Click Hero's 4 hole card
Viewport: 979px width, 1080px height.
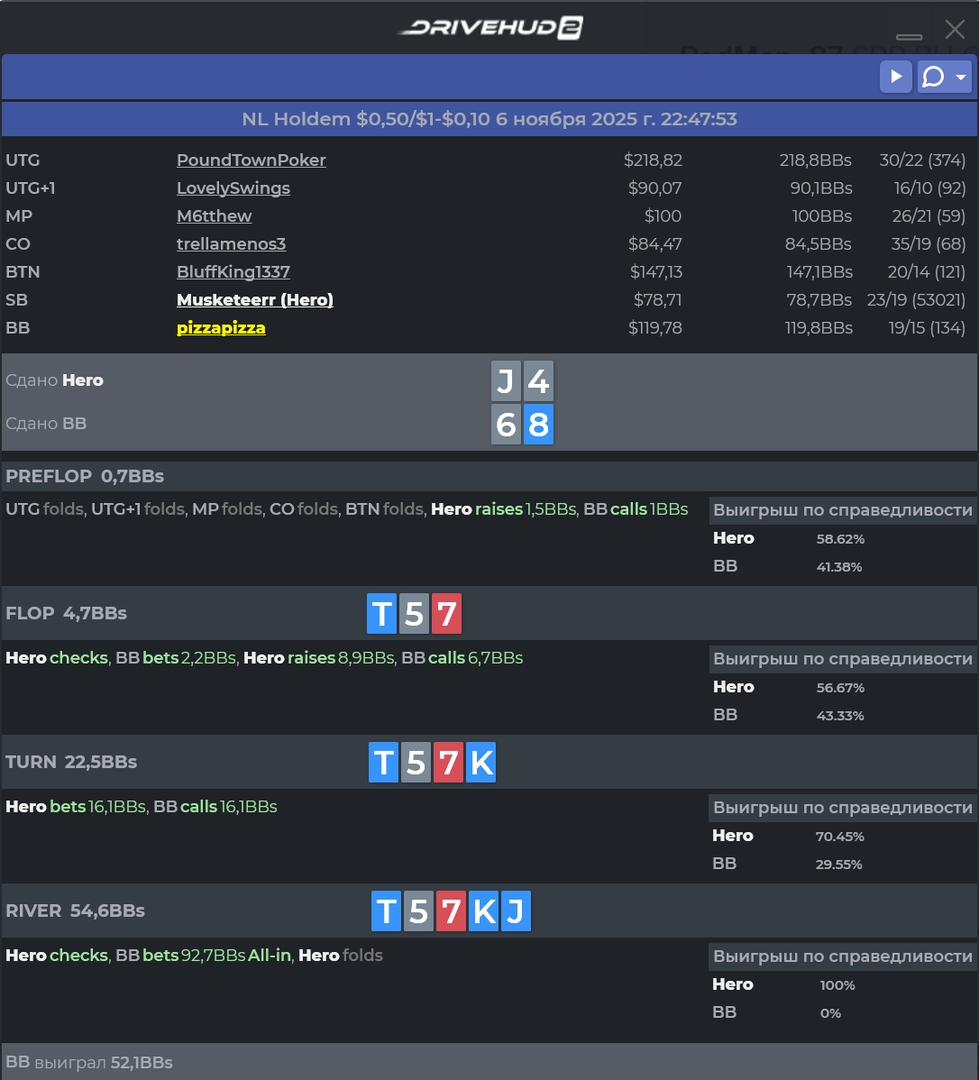click(538, 381)
